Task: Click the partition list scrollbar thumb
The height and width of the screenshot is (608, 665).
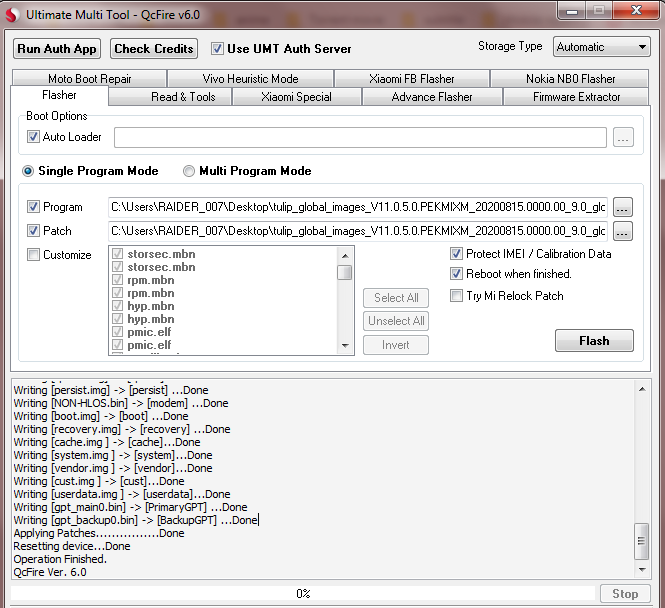Action: pos(345,272)
